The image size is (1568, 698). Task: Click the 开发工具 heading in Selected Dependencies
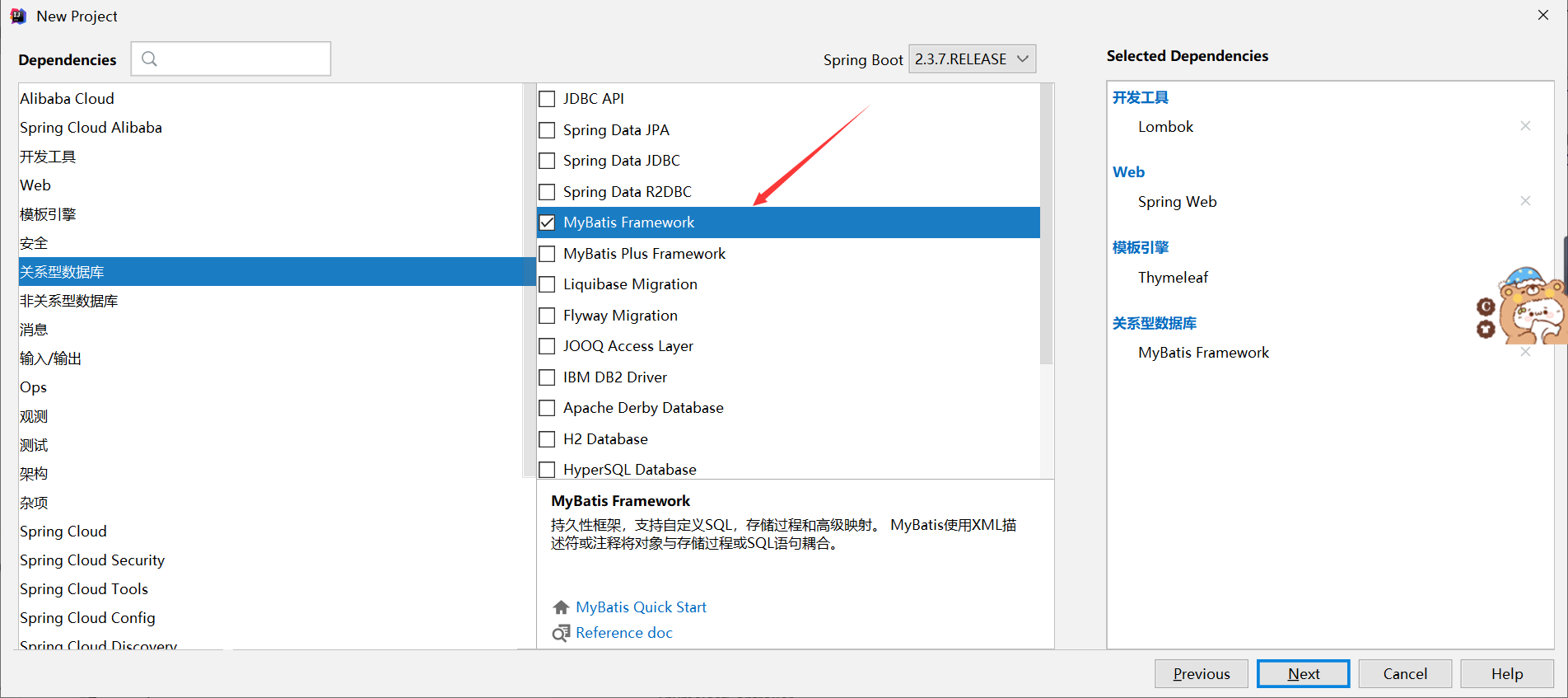coord(1141,97)
